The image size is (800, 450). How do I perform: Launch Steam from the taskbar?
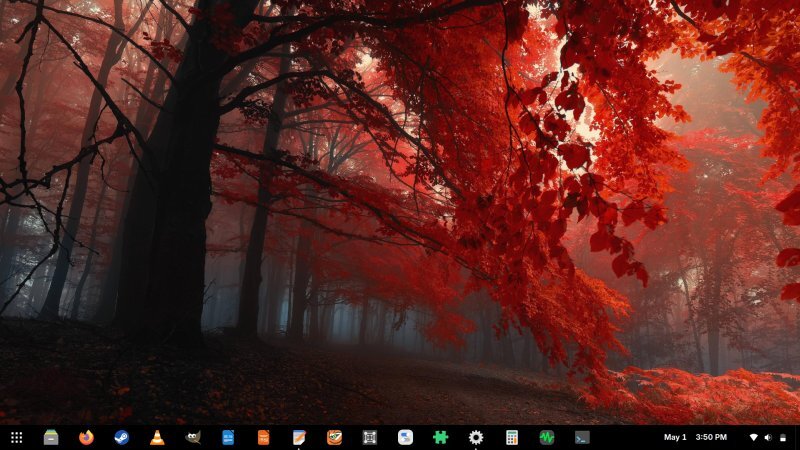click(121, 437)
